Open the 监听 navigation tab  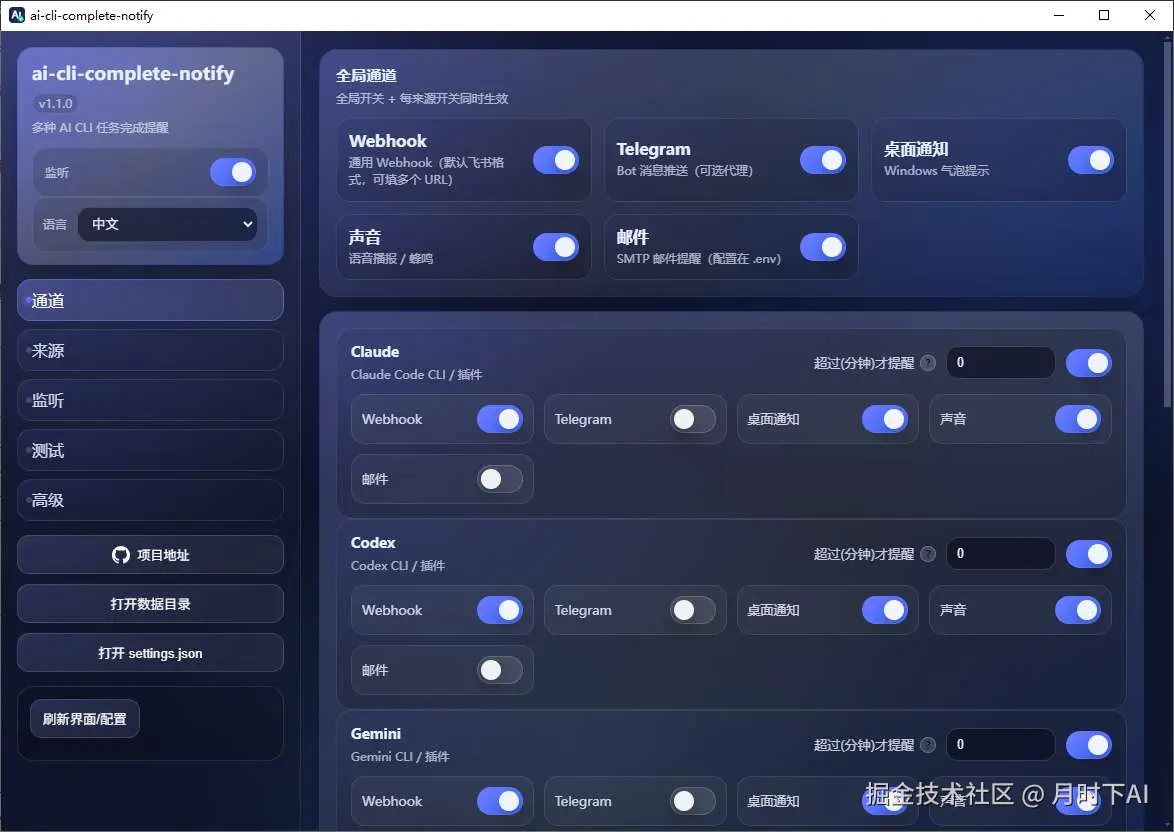click(x=150, y=400)
